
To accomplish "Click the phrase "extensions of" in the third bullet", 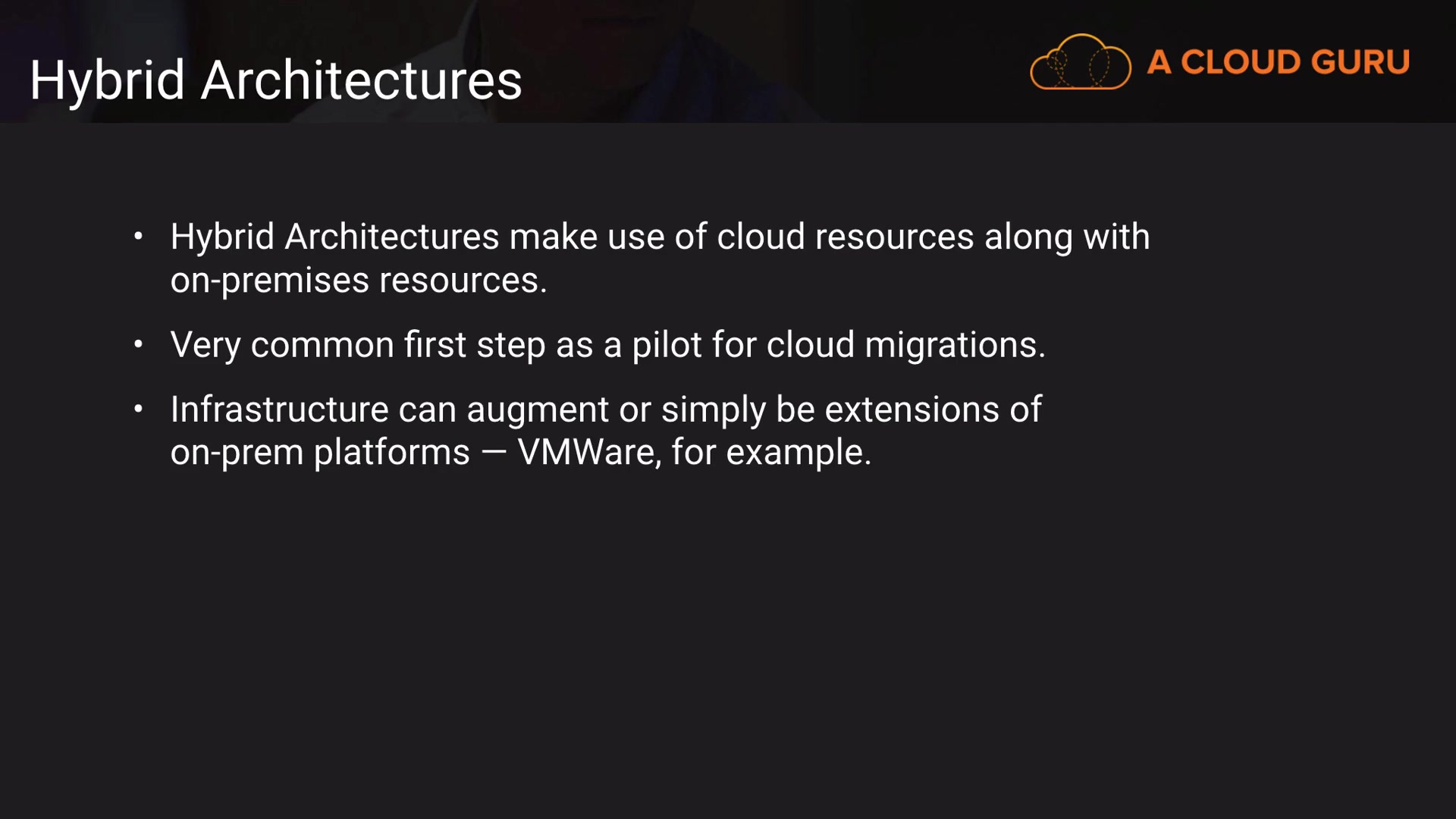I will [x=933, y=410].
